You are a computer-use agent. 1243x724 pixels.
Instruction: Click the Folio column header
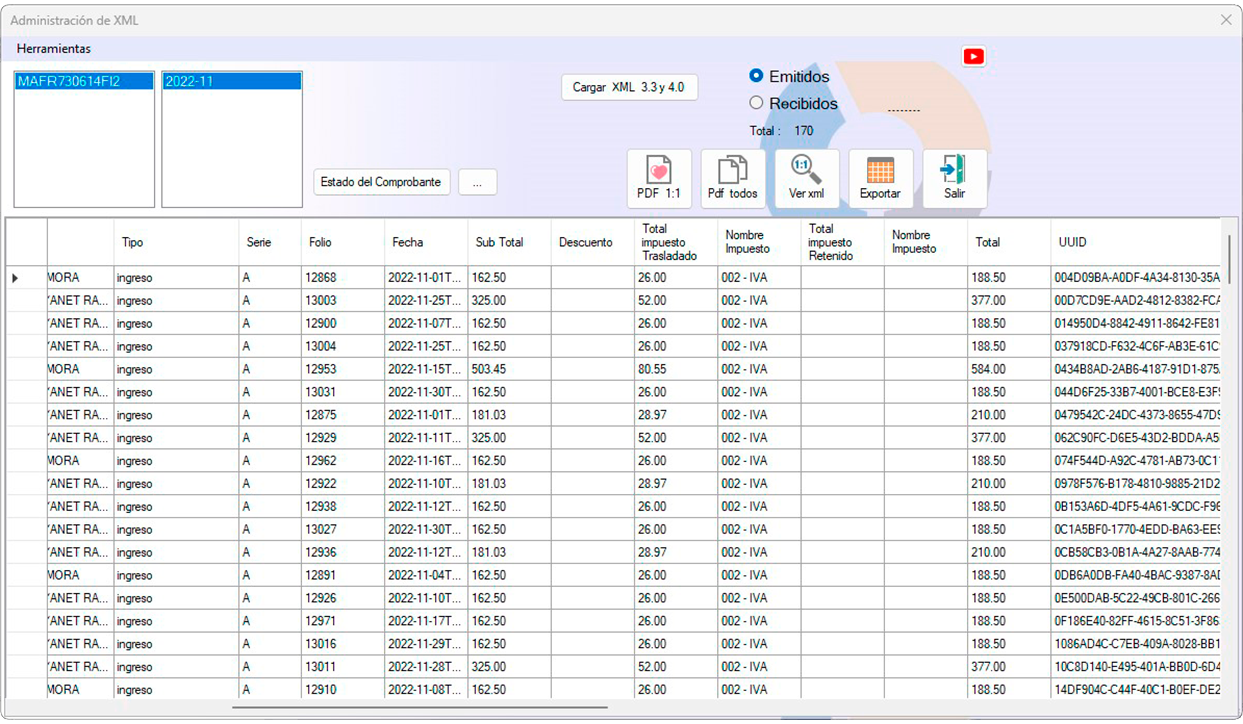pyautogui.click(x=341, y=243)
